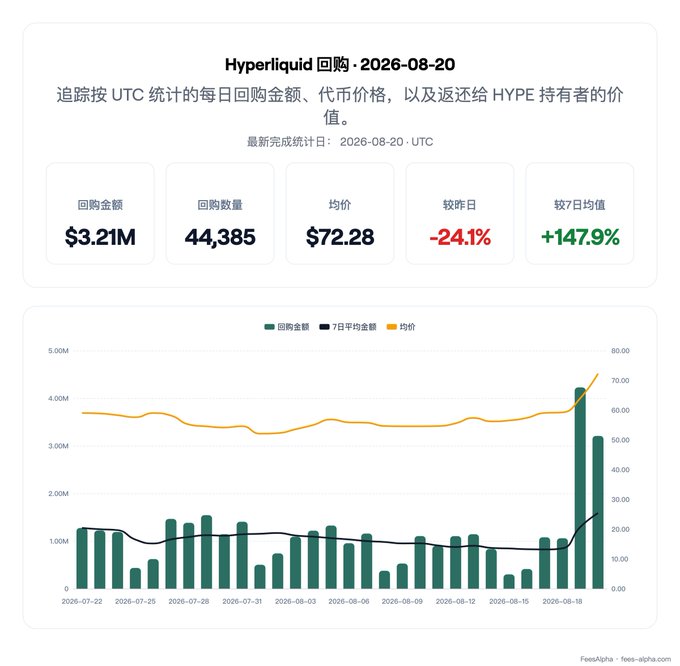This screenshot has height=666, width=680.
Task: Select the 回购数量 card showing 44,385
Action: [220, 213]
